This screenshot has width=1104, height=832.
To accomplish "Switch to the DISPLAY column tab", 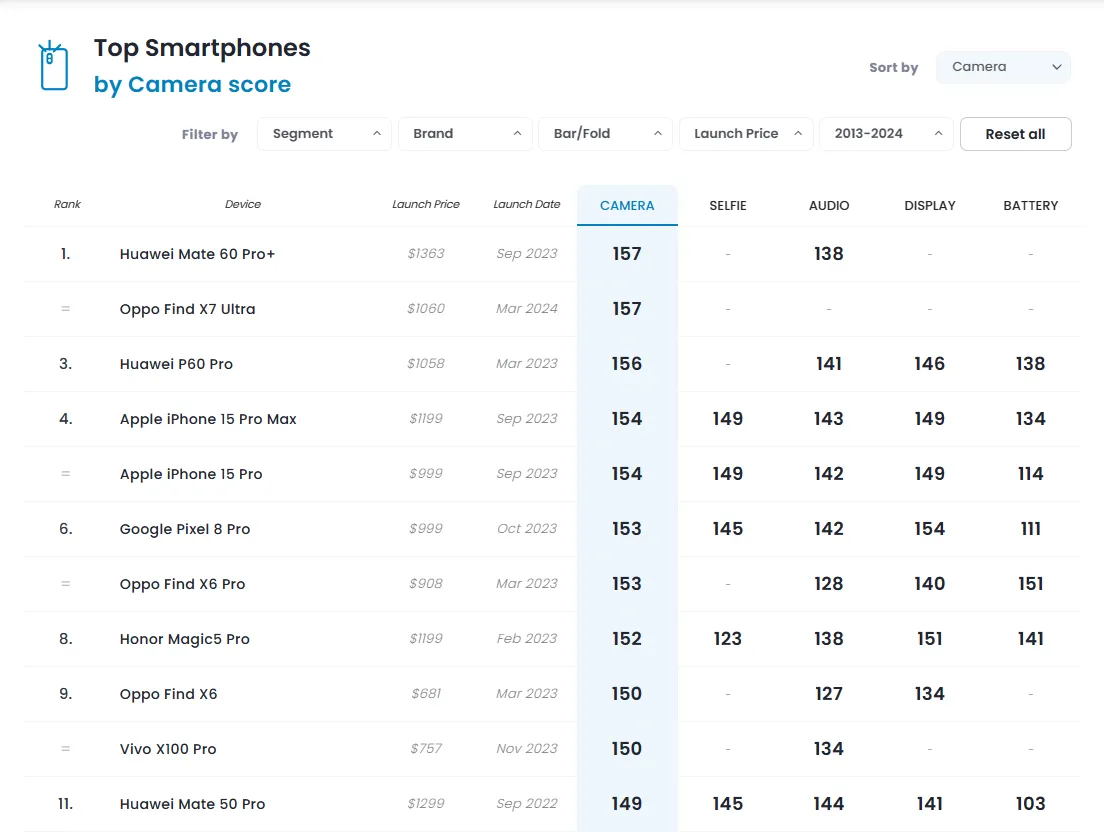I will 930,206.
